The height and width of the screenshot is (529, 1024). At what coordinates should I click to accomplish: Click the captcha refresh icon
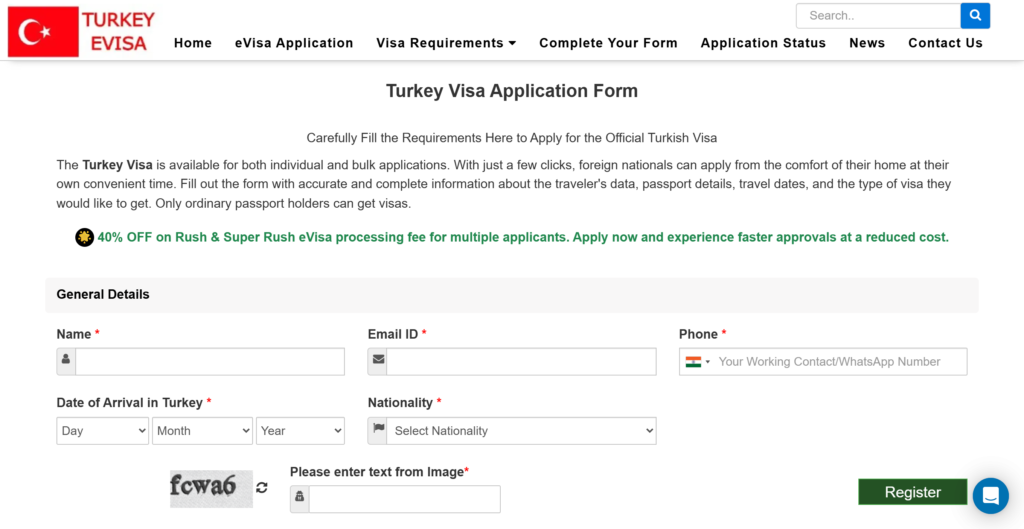coord(262,488)
